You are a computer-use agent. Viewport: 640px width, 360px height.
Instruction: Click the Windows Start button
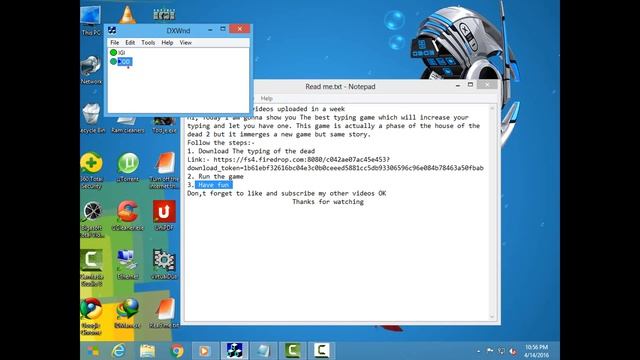pos(92,351)
